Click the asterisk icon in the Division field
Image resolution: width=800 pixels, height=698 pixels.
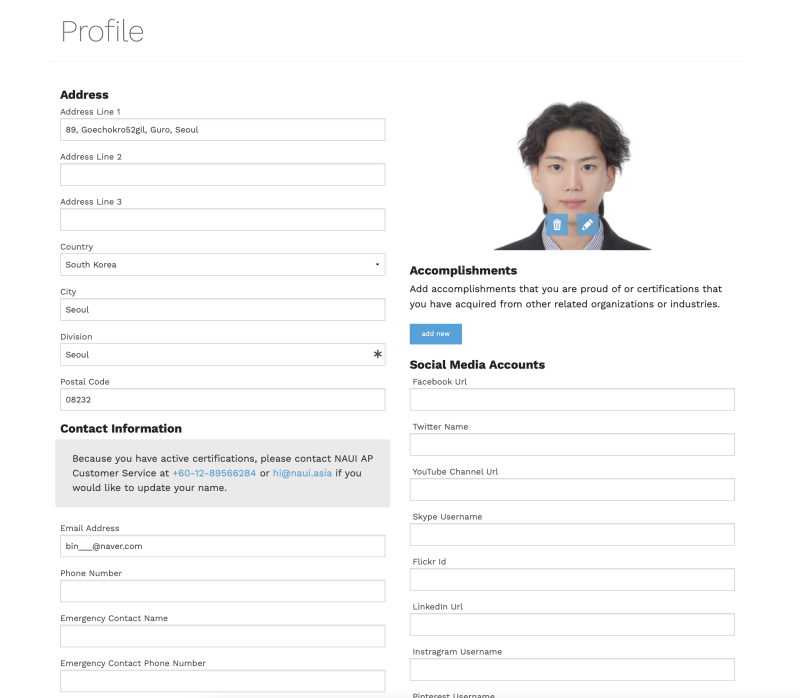pyautogui.click(x=378, y=354)
